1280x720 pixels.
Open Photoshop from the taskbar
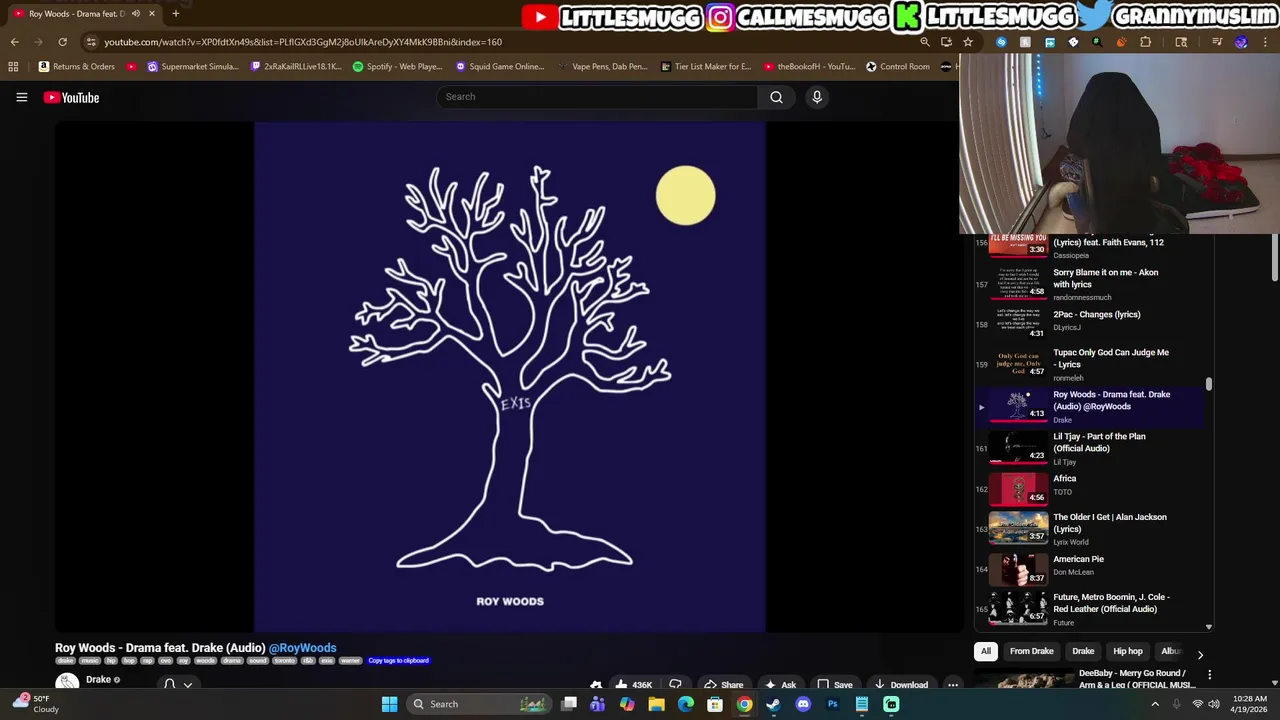(x=832, y=704)
